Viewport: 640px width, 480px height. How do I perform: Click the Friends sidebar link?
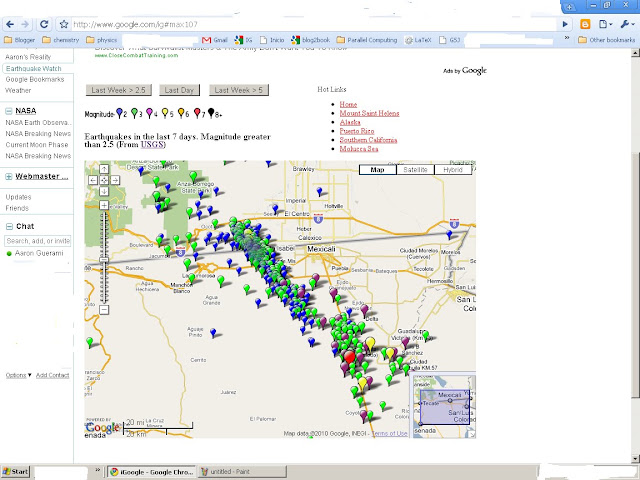[x=17, y=208]
